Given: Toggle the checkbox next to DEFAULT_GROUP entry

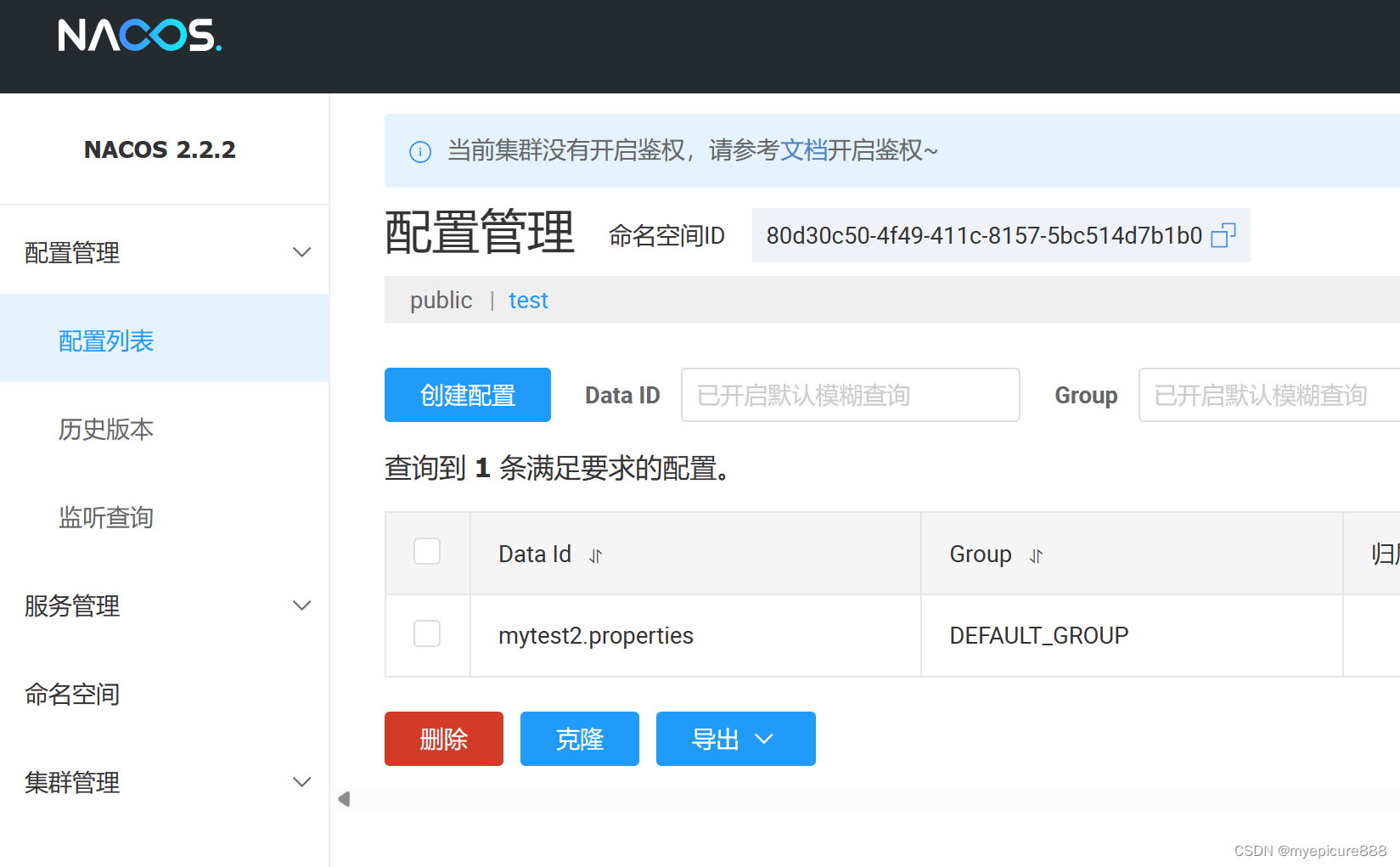Looking at the screenshot, I should tap(427, 633).
